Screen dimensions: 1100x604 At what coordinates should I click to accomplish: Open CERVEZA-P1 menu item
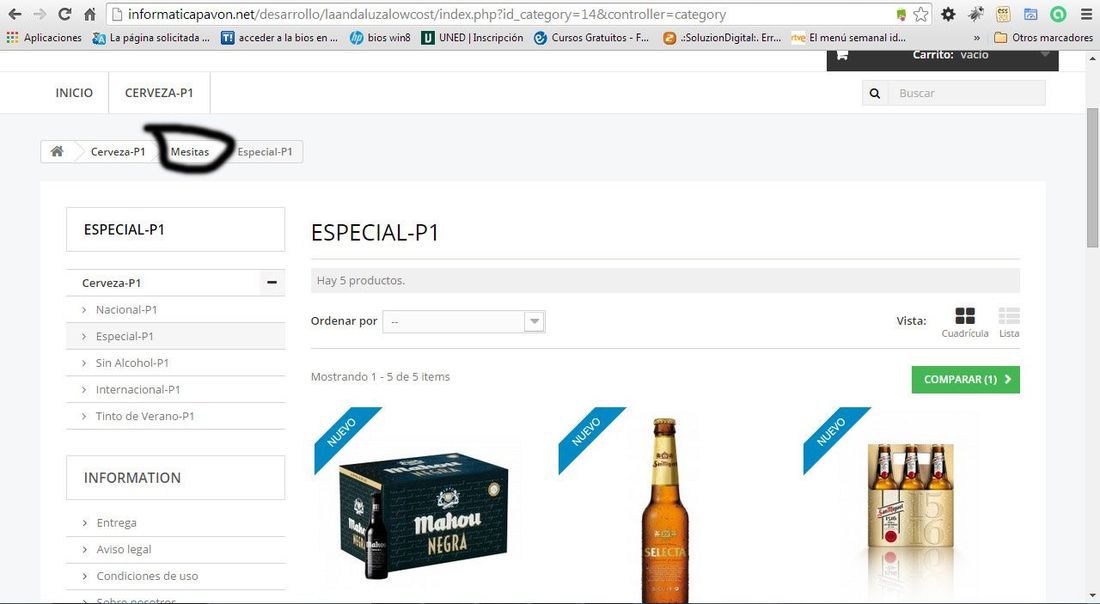[x=159, y=93]
